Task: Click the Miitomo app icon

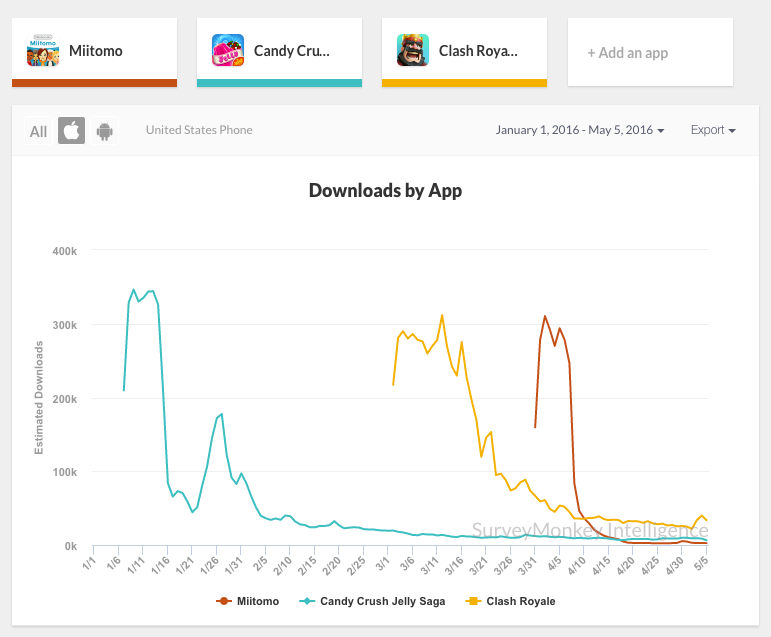Action: pyautogui.click(x=43, y=50)
